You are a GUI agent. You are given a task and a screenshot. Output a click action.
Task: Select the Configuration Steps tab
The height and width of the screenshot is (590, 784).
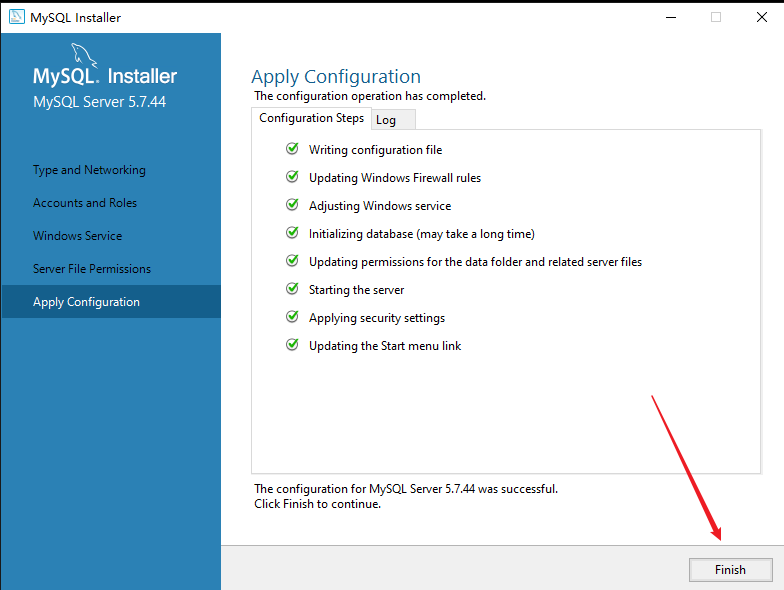312,118
